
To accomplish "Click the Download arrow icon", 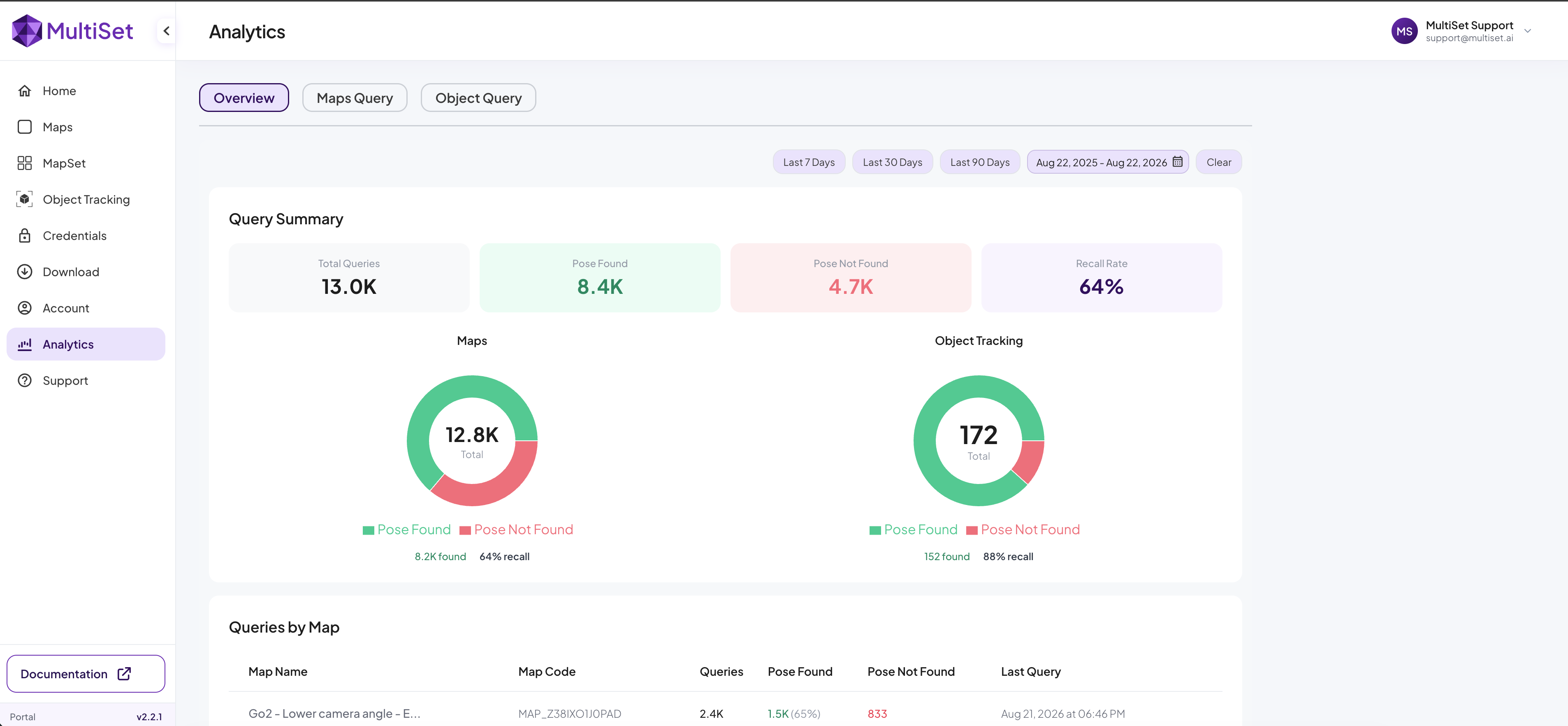I will (24, 272).
